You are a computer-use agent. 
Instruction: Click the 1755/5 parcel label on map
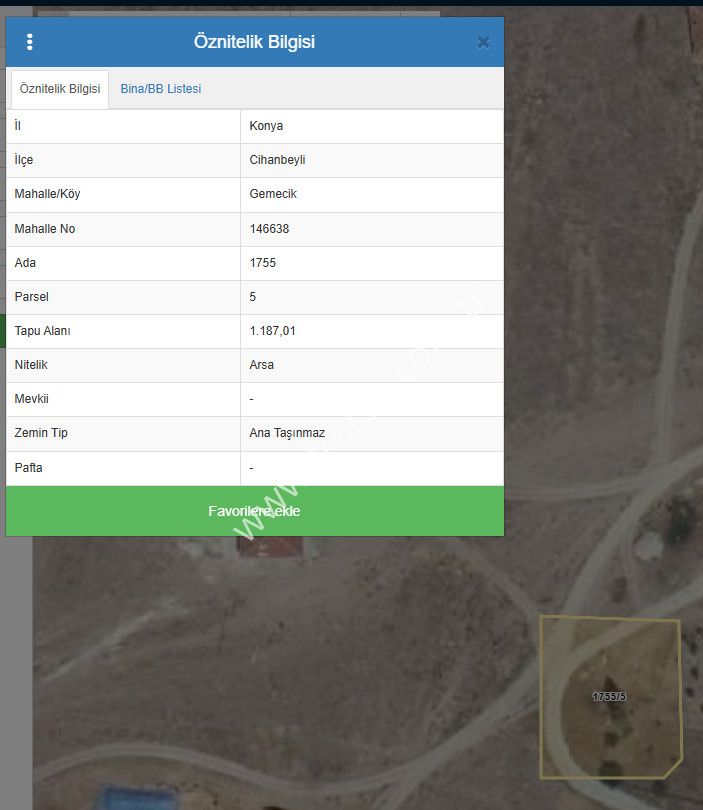point(609,696)
